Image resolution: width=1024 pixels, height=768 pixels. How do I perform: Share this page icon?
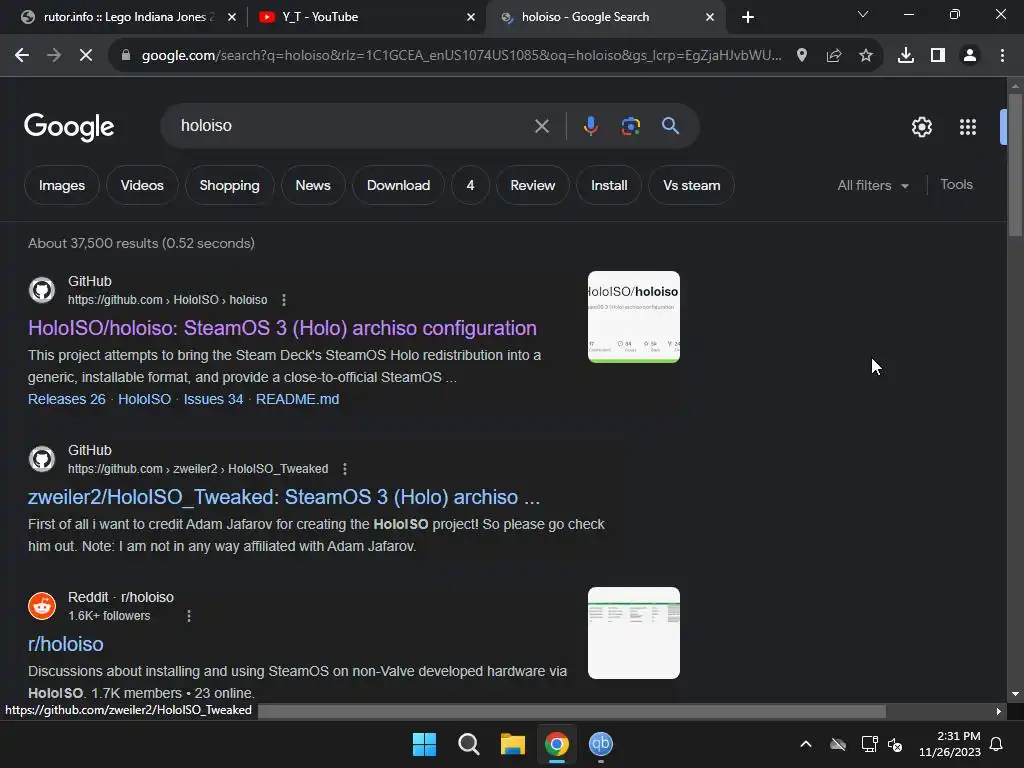[834, 56]
